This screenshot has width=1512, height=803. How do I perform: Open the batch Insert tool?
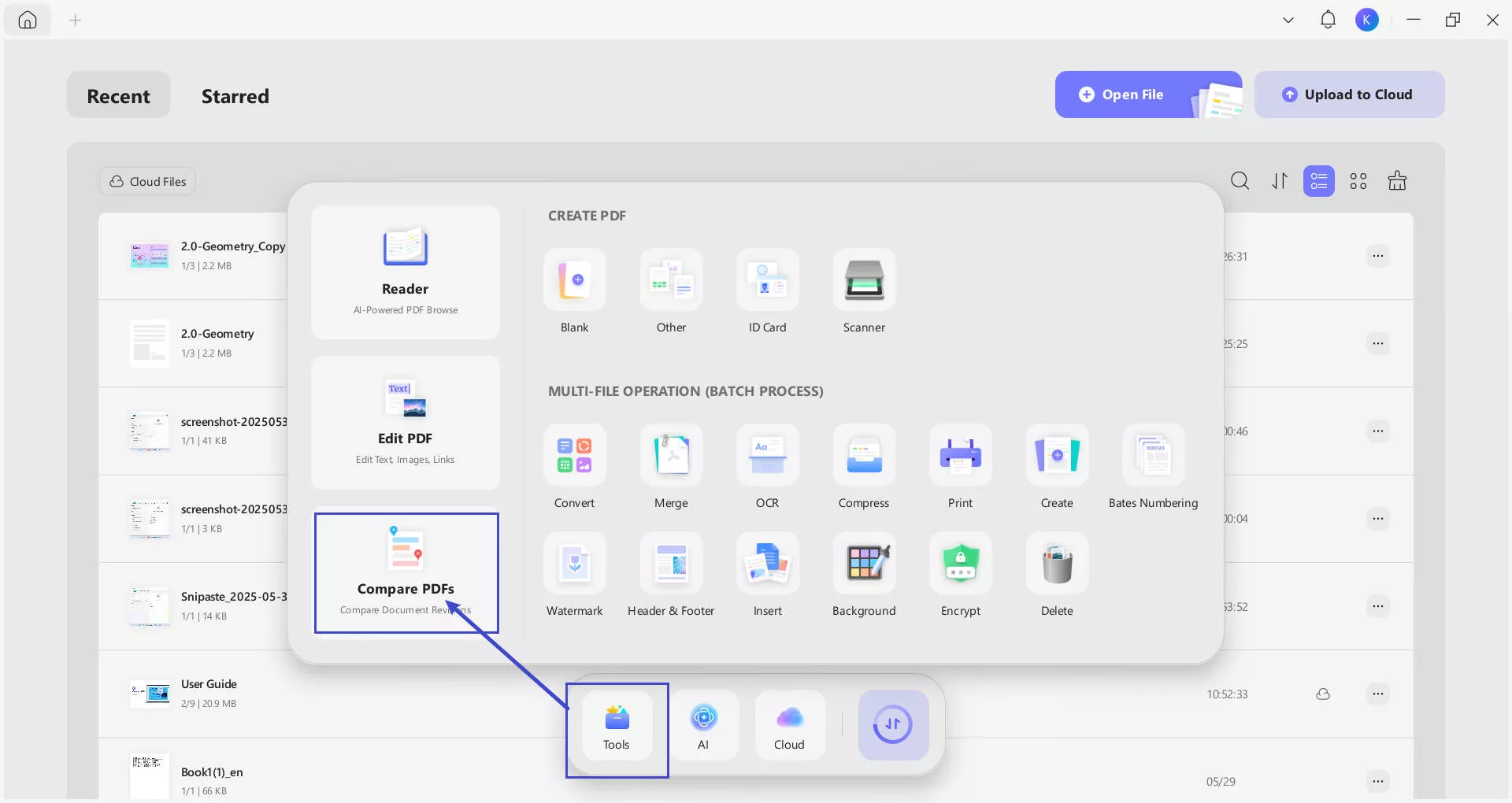[767, 564]
